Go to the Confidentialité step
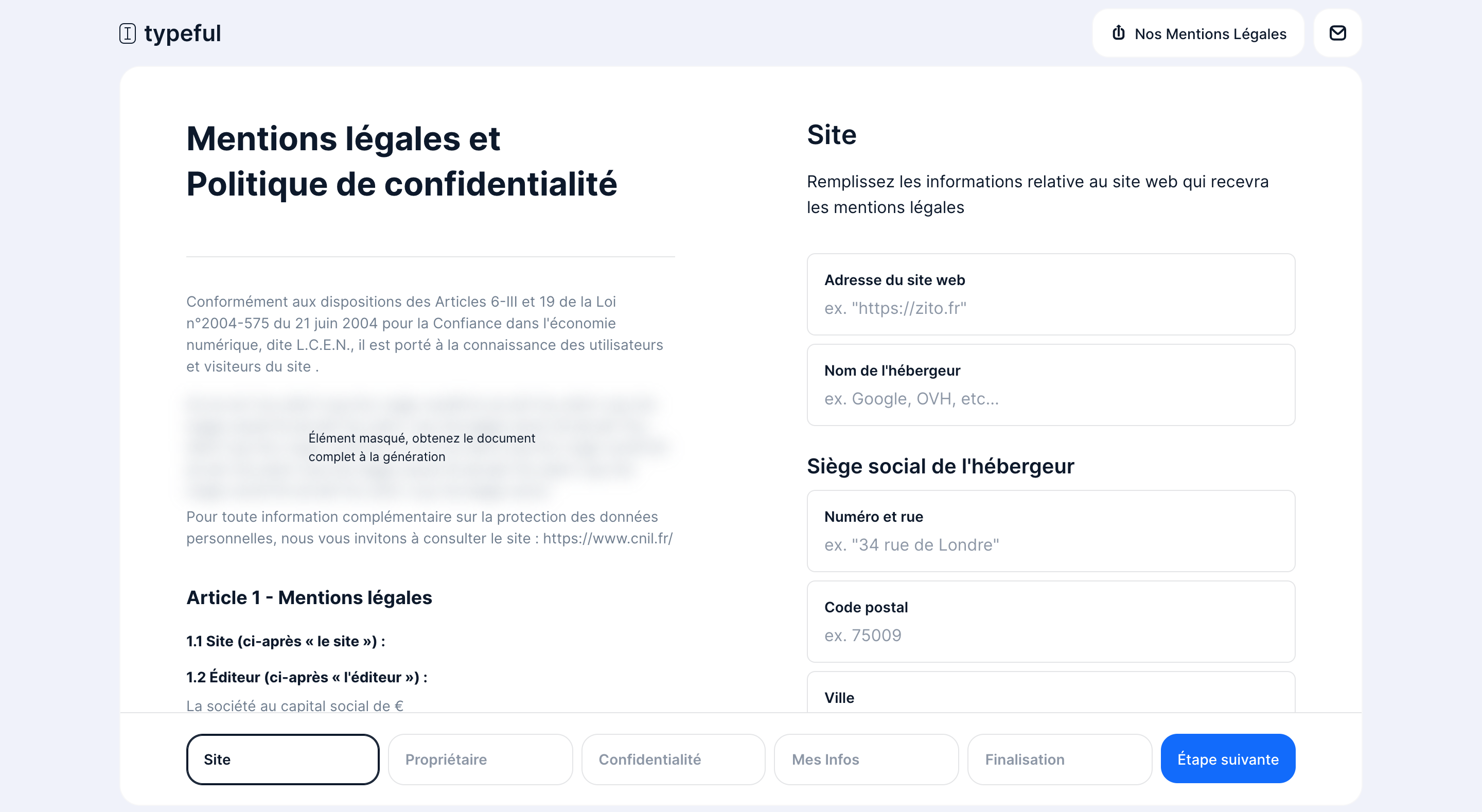This screenshot has width=1482, height=812. [x=673, y=759]
